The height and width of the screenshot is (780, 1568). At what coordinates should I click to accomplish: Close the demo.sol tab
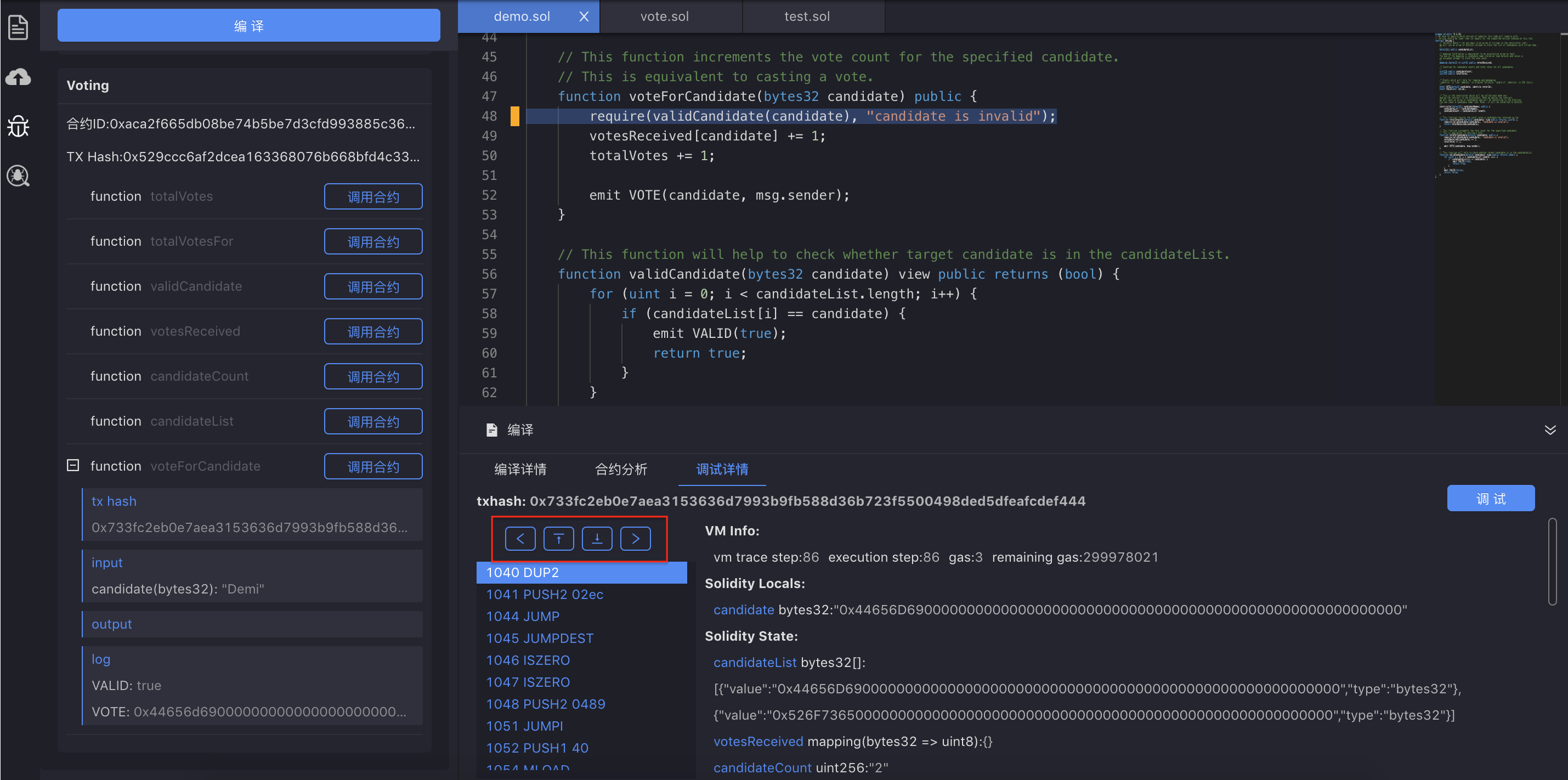click(584, 16)
